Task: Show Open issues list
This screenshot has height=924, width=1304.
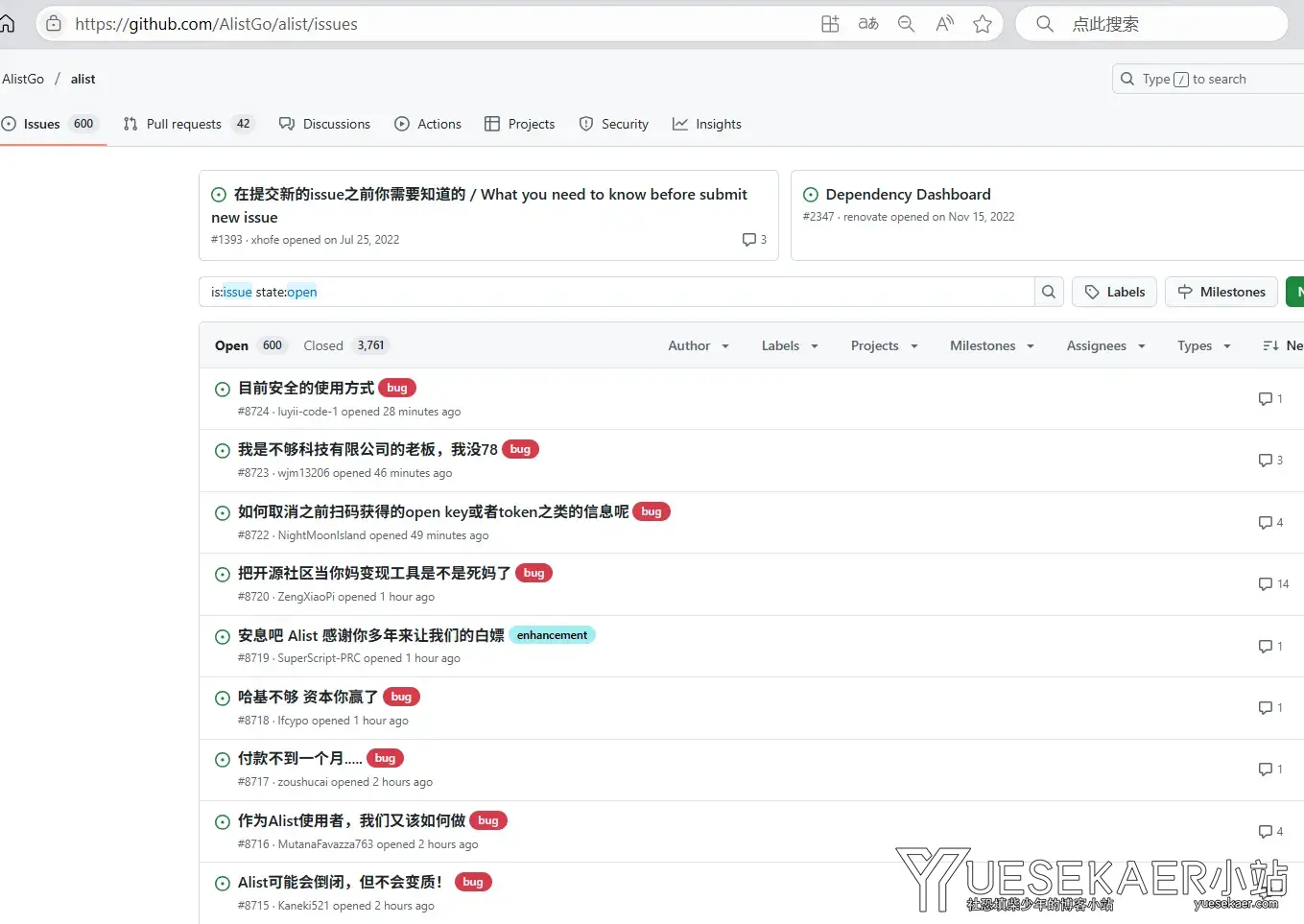Action: point(249,345)
